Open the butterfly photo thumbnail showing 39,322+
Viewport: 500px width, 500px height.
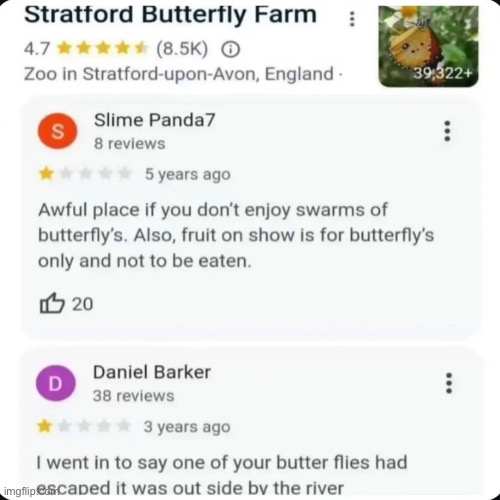[429, 46]
